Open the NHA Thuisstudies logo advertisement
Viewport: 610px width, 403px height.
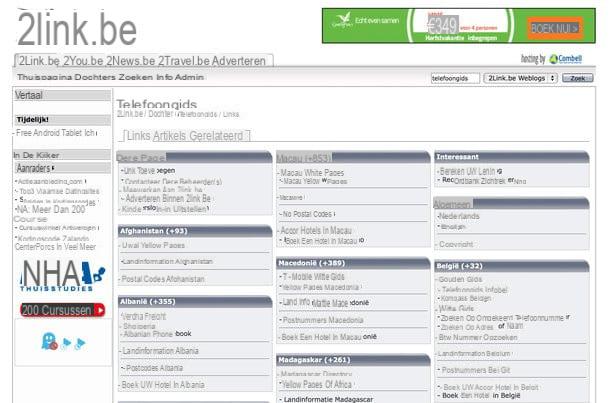(62, 276)
